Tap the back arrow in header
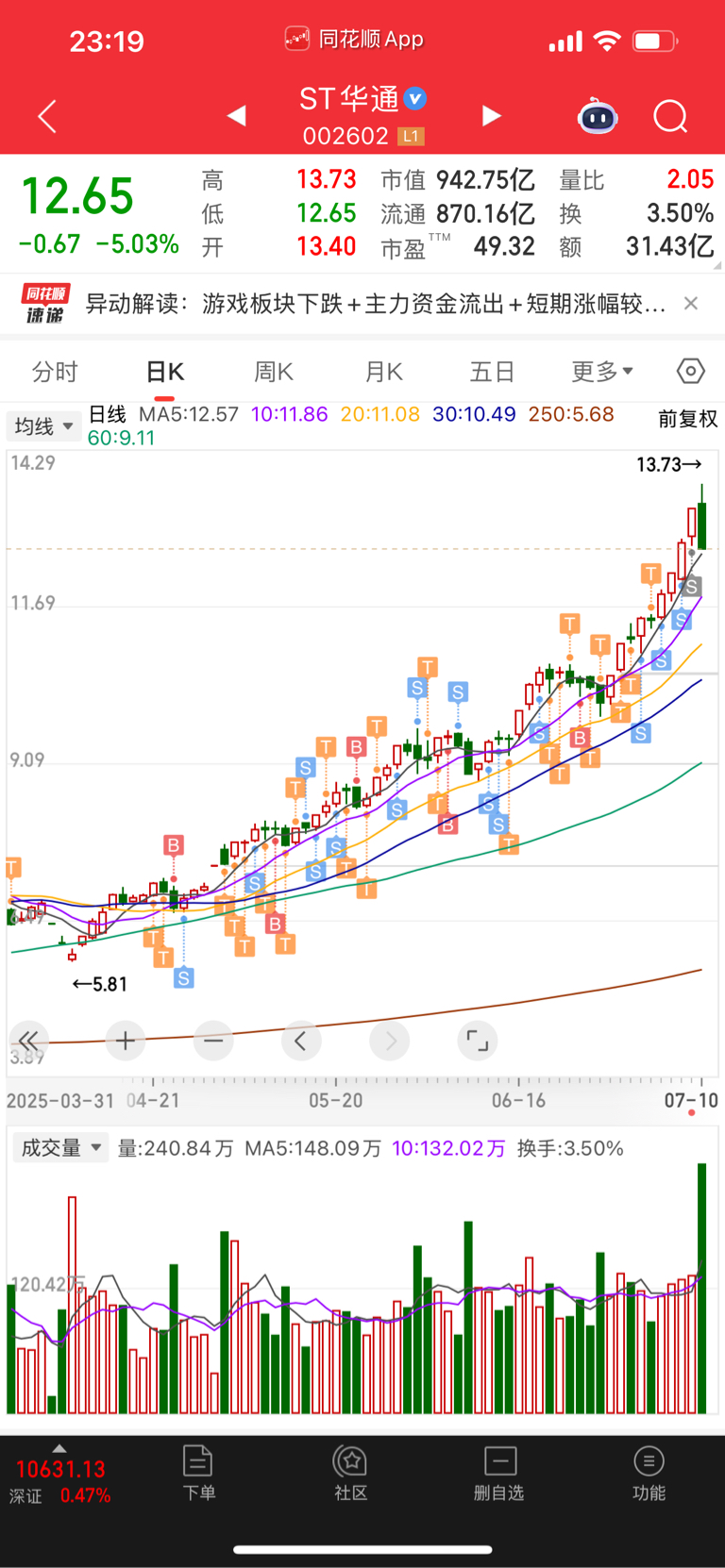Viewport: 725px width, 1568px height. pos(47,116)
